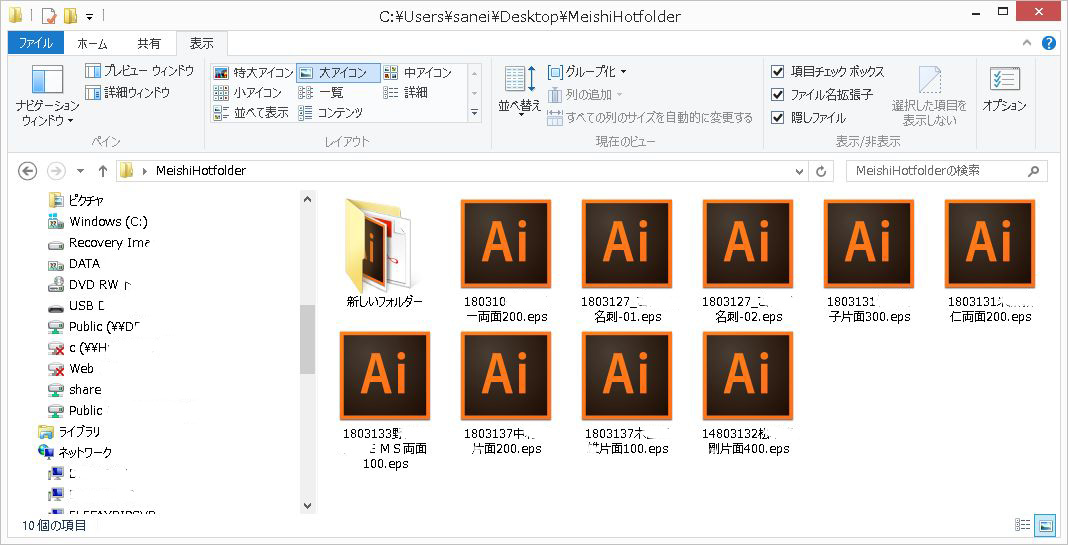Select コンテンツ content layout
This screenshot has height=545, width=1068.
(x=330, y=112)
